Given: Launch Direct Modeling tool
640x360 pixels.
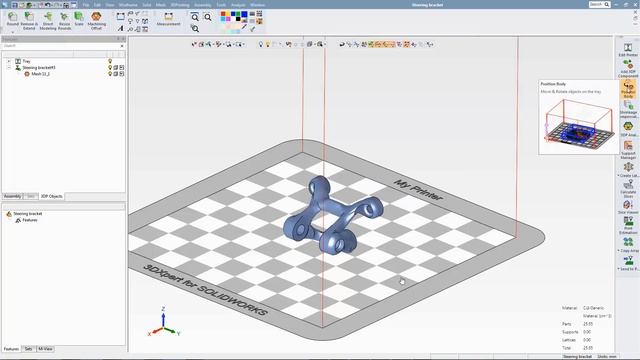Looking at the screenshot, I should coord(48,20).
